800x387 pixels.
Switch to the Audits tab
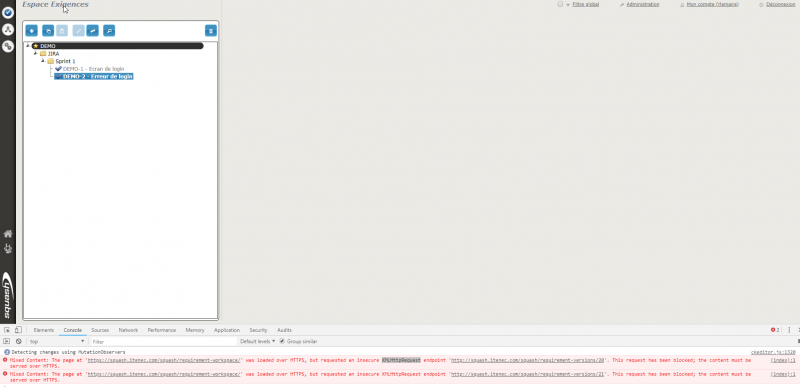(x=284, y=330)
